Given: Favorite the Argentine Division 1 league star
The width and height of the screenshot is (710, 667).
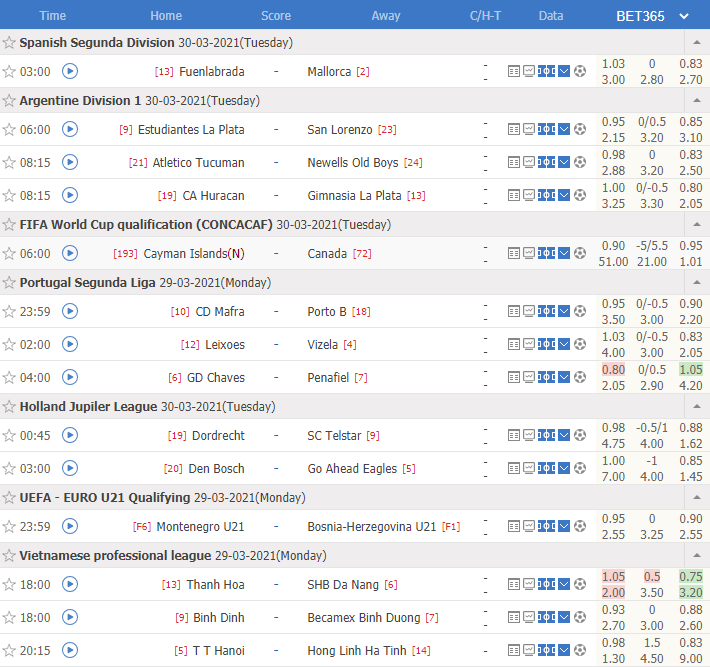Looking at the screenshot, I should click(x=9, y=101).
